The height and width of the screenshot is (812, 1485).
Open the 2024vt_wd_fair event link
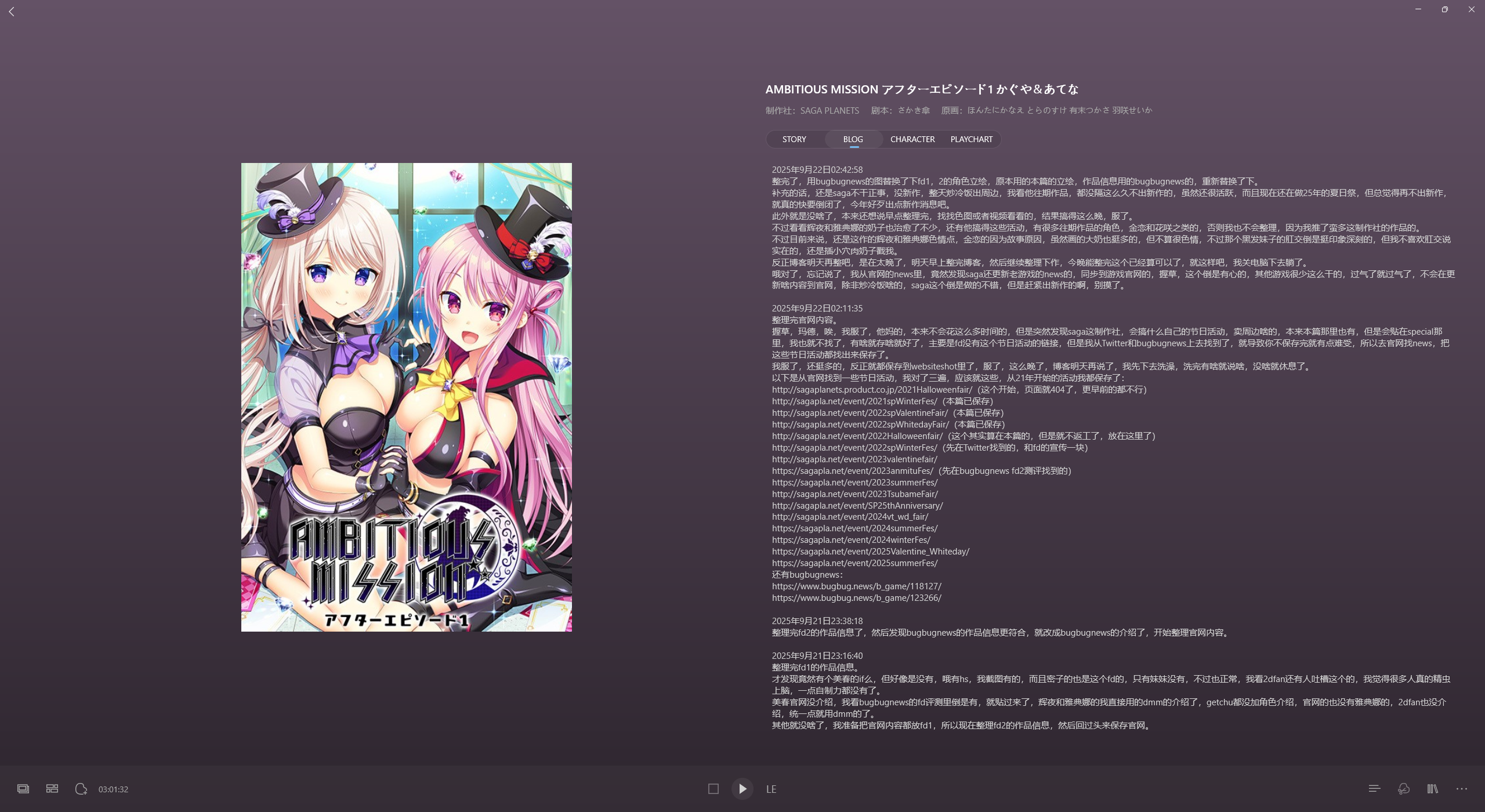[850, 517]
